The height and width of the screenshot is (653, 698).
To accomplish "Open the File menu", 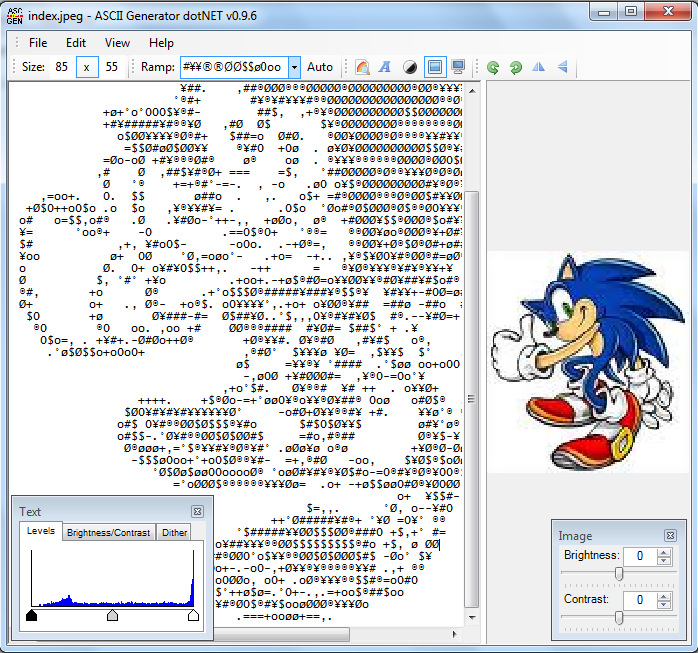I will [x=38, y=43].
